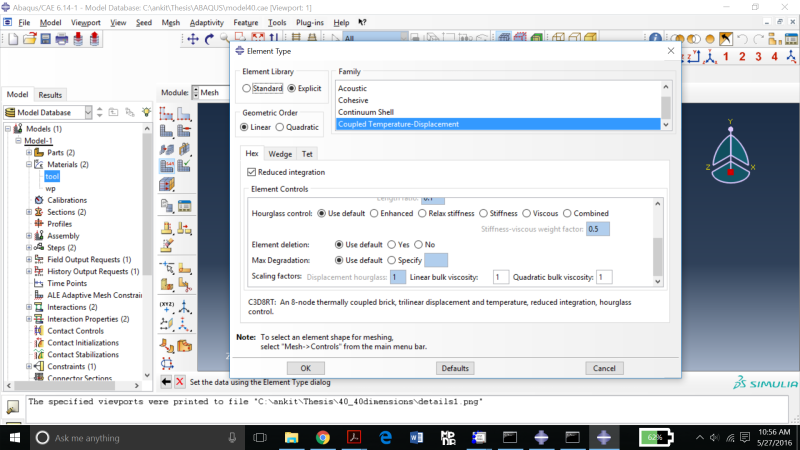Switch to the Tet tab

[x=307, y=154]
